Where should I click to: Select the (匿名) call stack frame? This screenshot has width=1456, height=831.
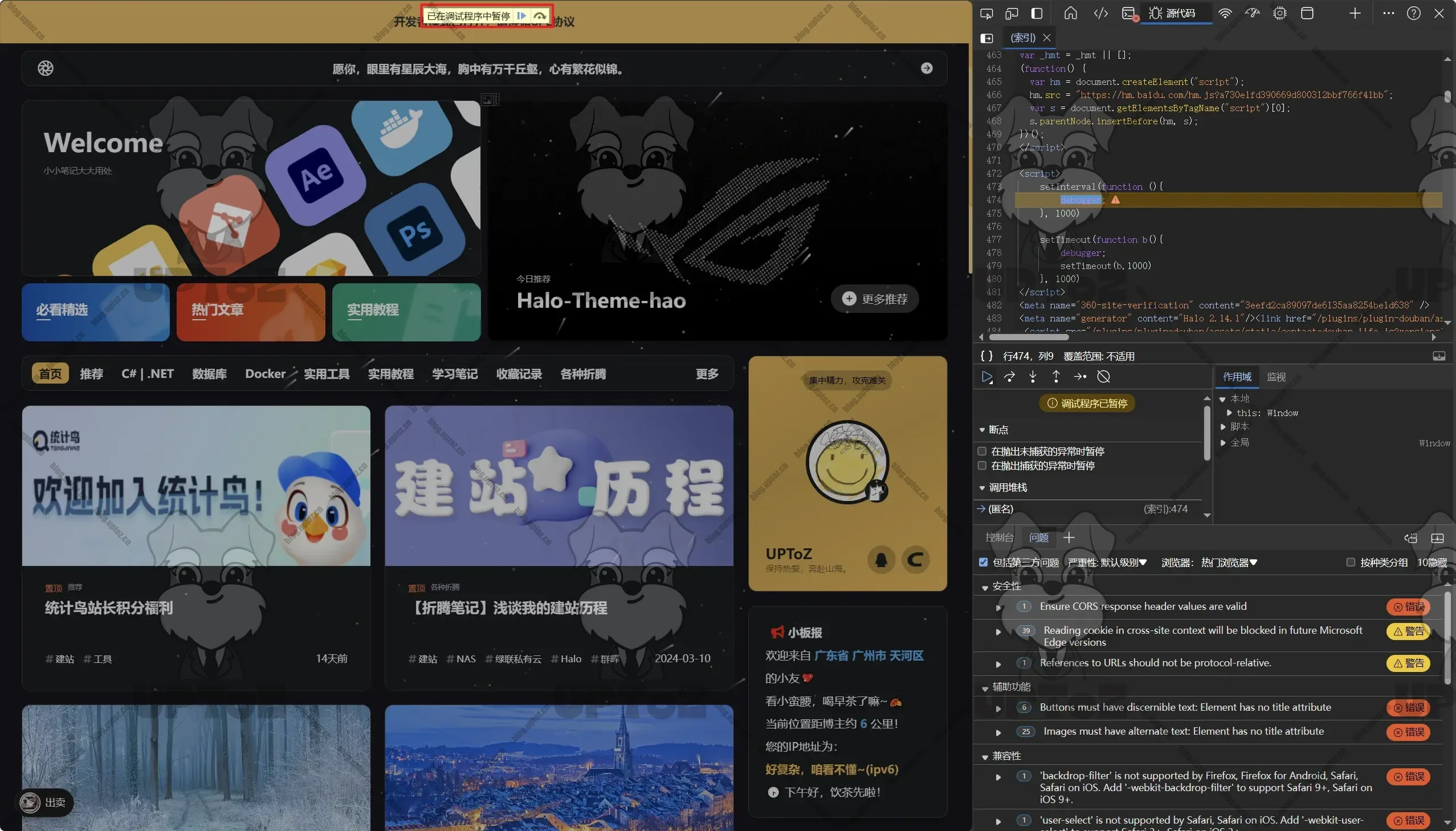pos(1088,509)
